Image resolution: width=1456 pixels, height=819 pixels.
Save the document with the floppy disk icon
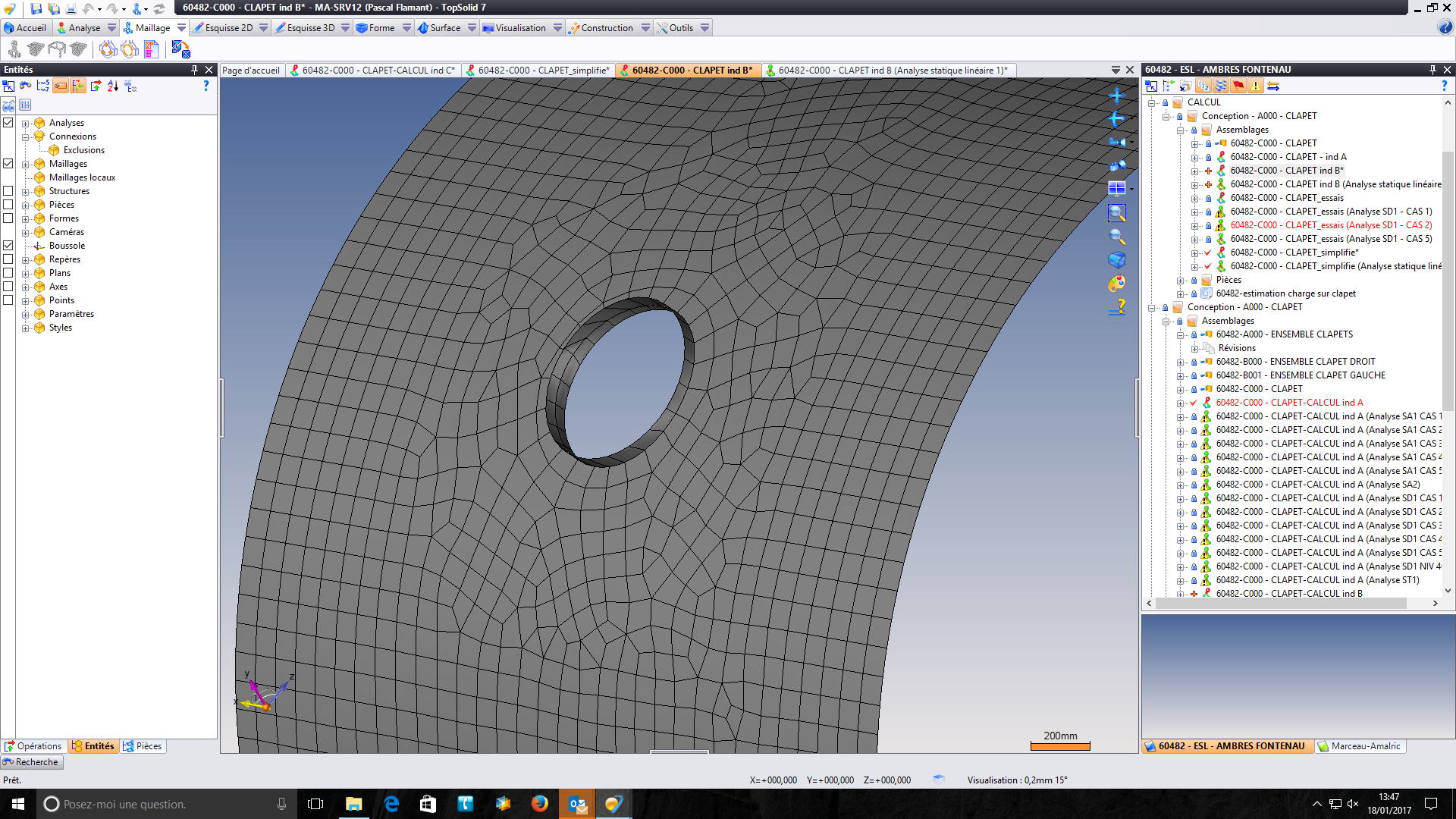[36, 8]
